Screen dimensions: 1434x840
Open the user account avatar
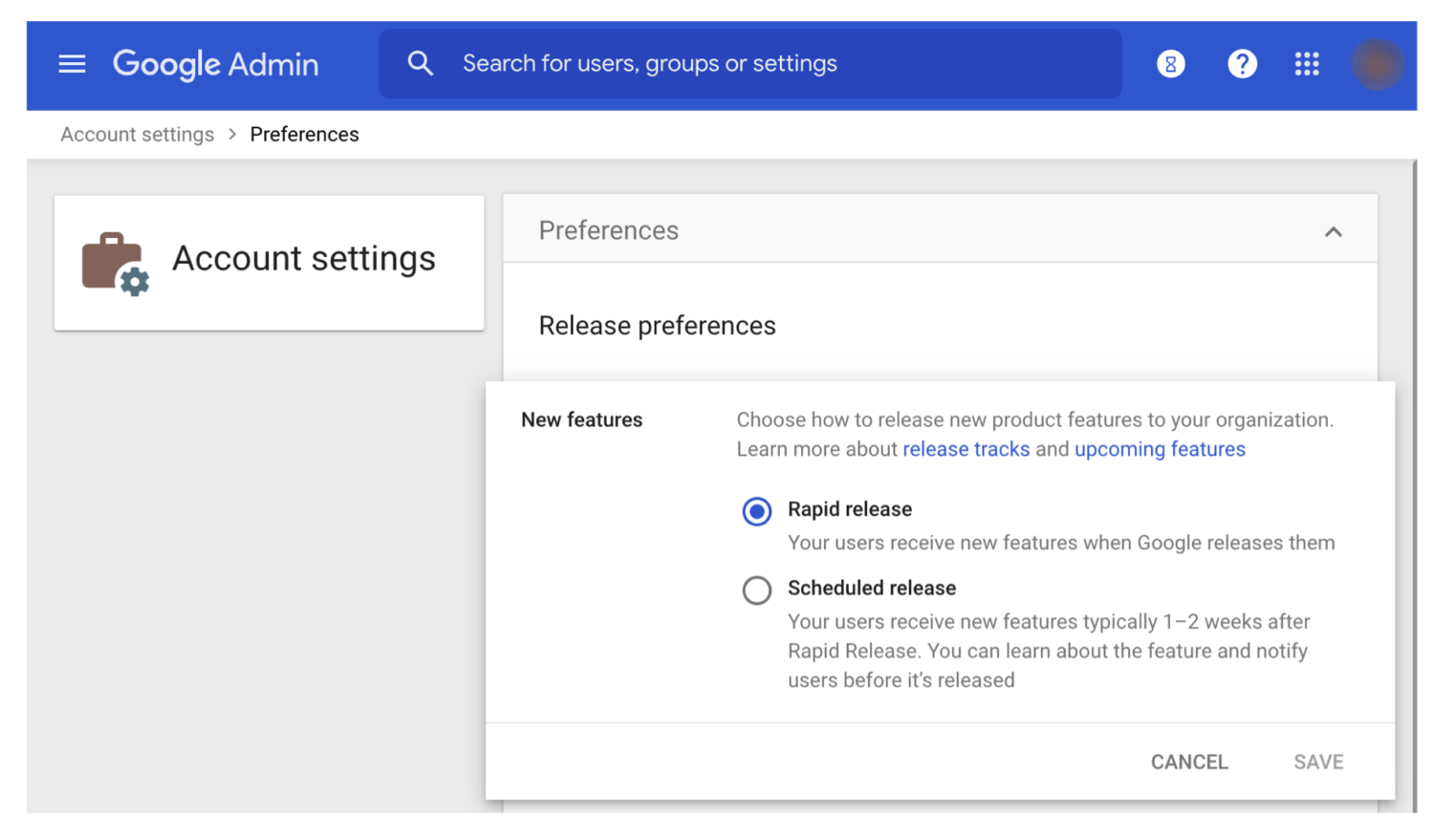tap(1377, 64)
